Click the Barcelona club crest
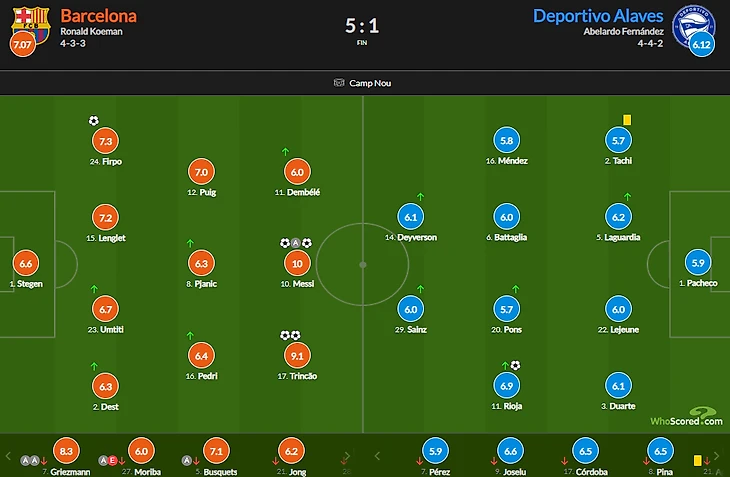Screen dimensions: 730x477 point(31,25)
